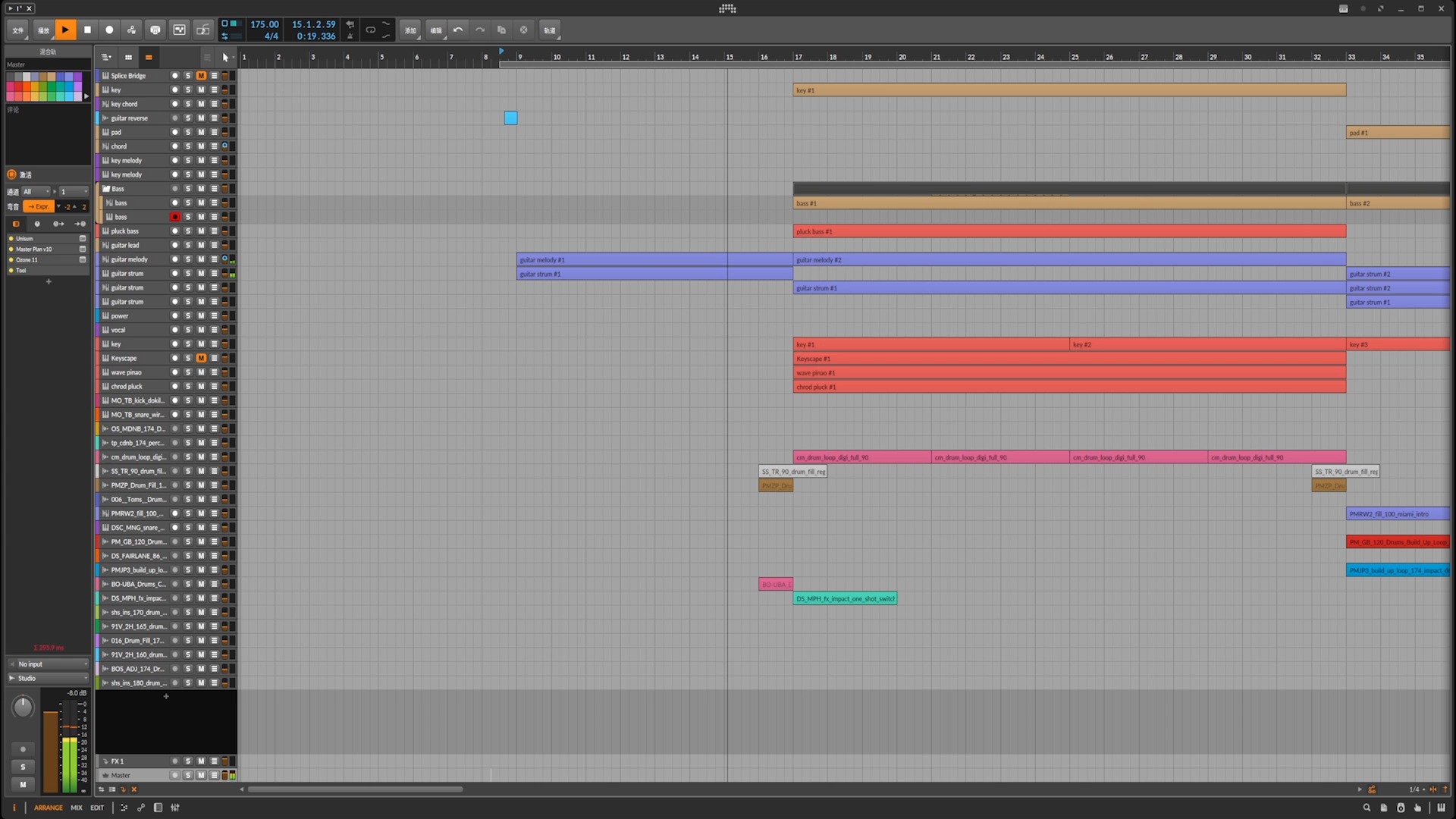This screenshot has height=819, width=1456.
Task: Click the overdub button in transport
Action: tap(155, 30)
